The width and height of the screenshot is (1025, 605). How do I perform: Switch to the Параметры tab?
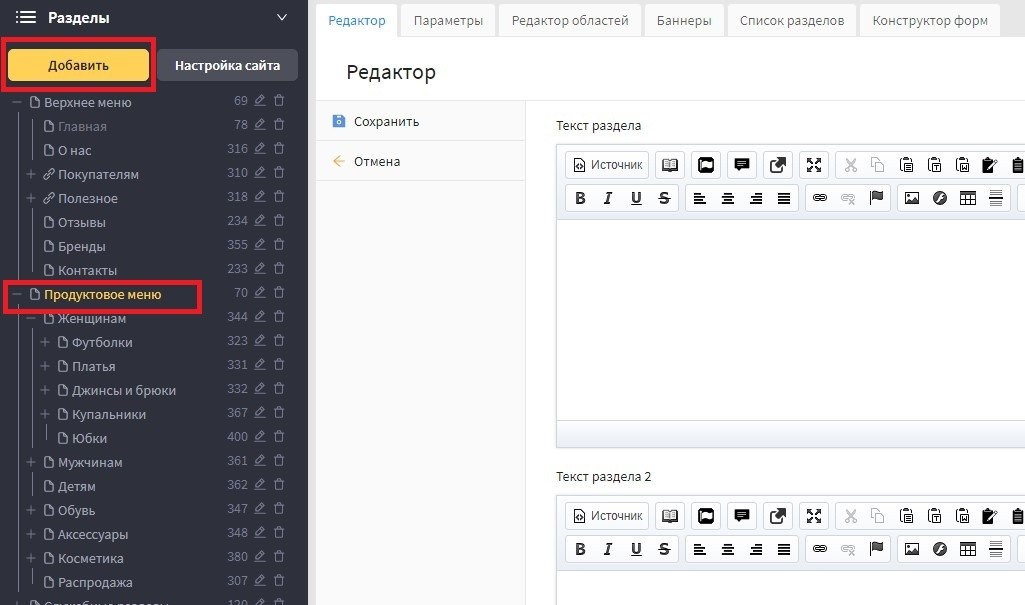[448, 20]
